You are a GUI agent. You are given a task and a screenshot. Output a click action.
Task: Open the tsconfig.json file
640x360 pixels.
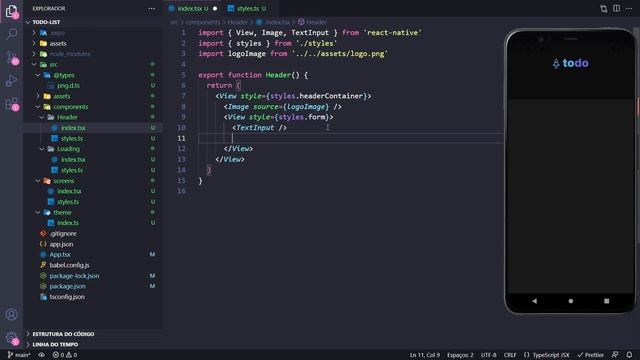(x=67, y=297)
